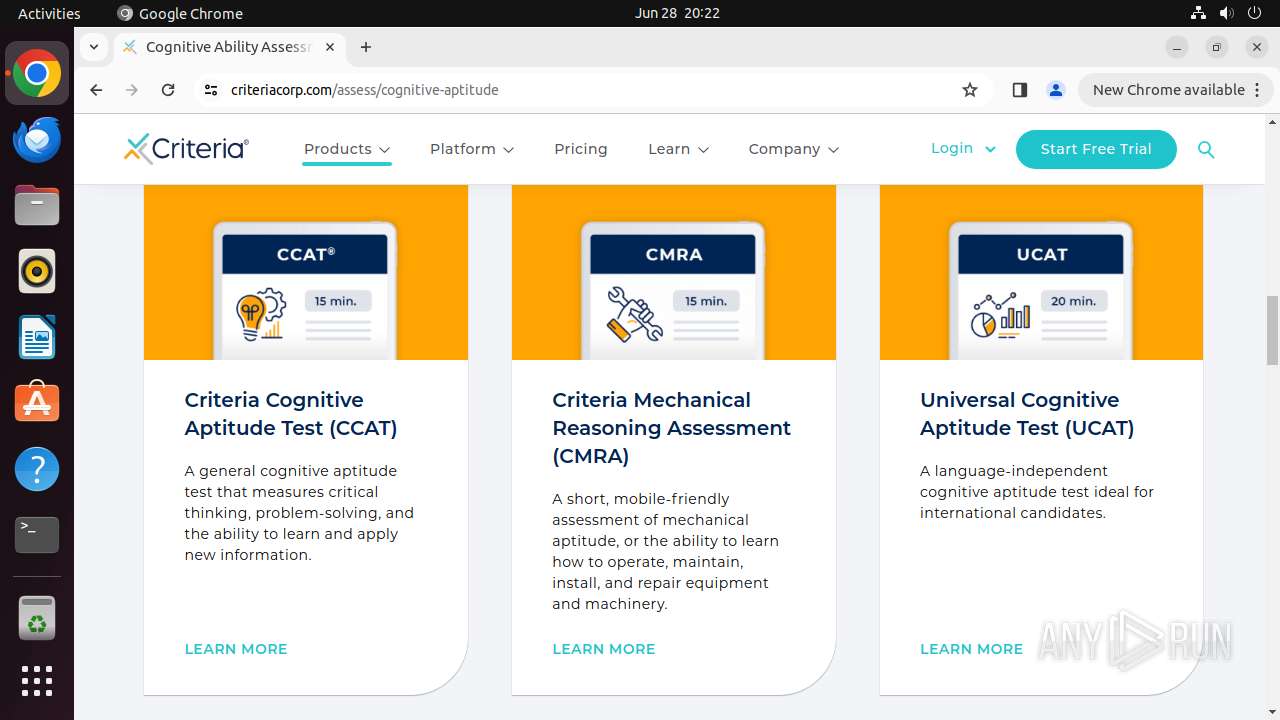This screenshot has width=1280, height=720.
Task: View site information icon in address bar
Action: 210,90
